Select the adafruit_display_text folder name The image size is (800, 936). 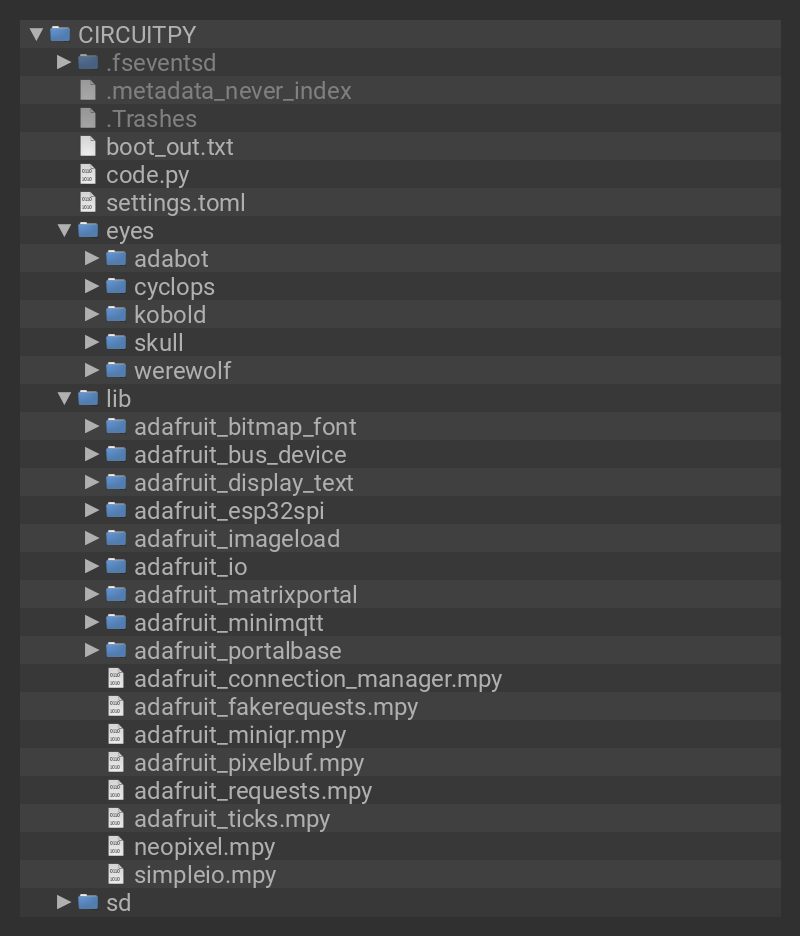(243, 483)
